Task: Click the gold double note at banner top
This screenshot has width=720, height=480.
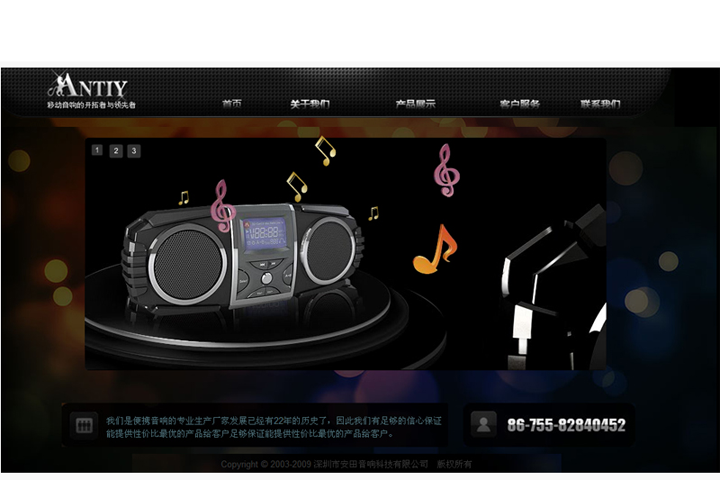Action: click(325, 150)
